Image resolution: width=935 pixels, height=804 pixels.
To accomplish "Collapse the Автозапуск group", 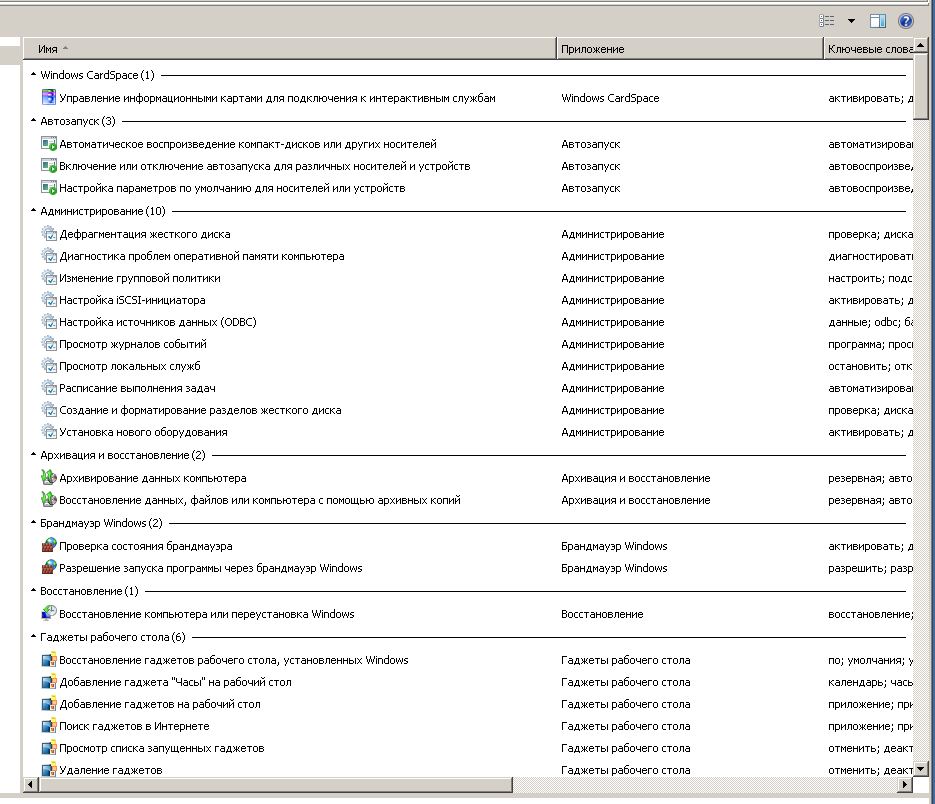I will pos(33,120).
